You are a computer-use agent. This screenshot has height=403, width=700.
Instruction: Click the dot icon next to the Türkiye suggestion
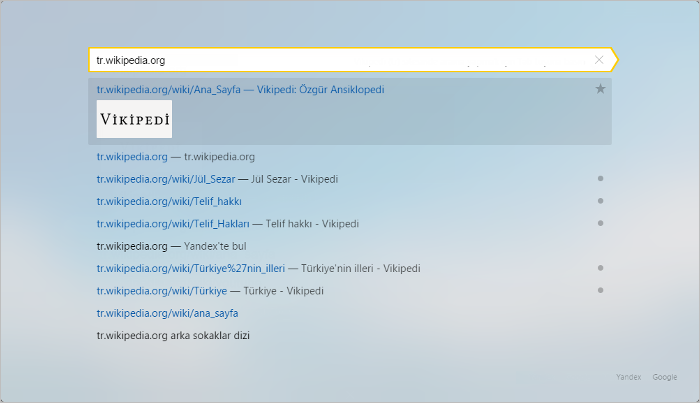pos(600,290)
